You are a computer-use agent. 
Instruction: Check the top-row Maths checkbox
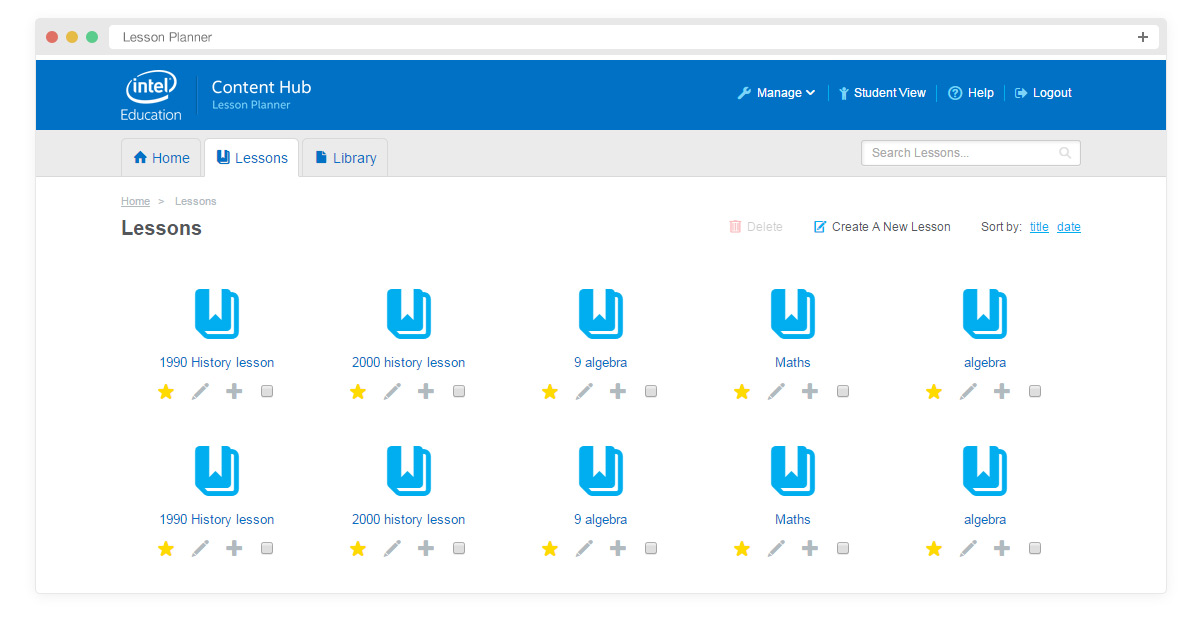click(x=843, y=391)
